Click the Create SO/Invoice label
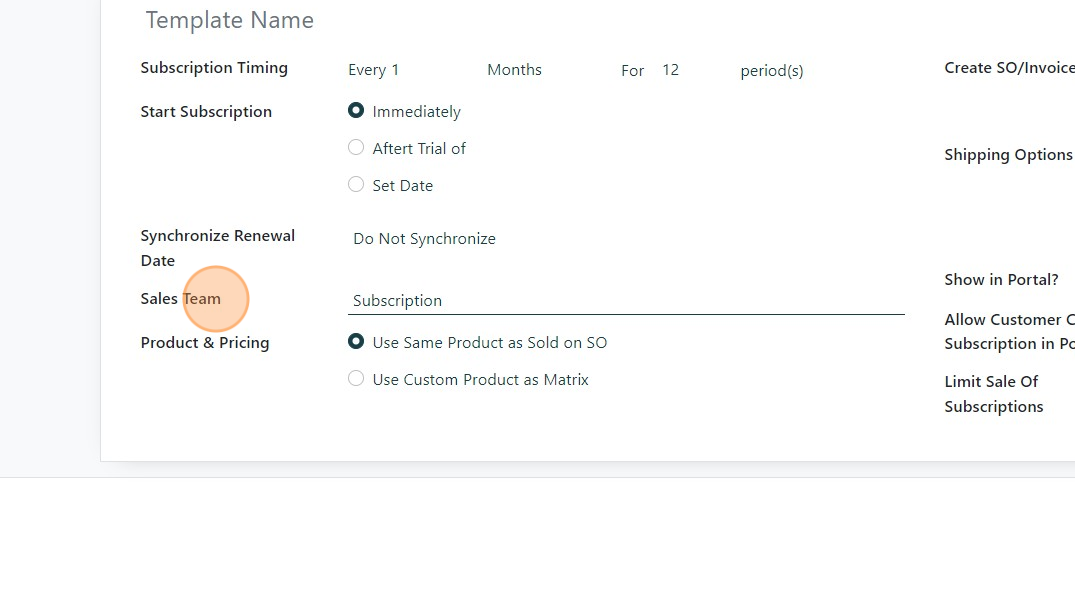The width and height of the screenshot is (1075, 601). pyautogui.click(x=1008, y=68)
